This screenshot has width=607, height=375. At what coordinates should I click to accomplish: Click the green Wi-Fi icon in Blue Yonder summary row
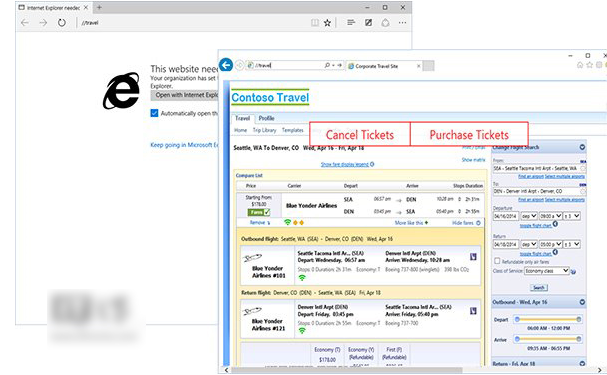287,222
